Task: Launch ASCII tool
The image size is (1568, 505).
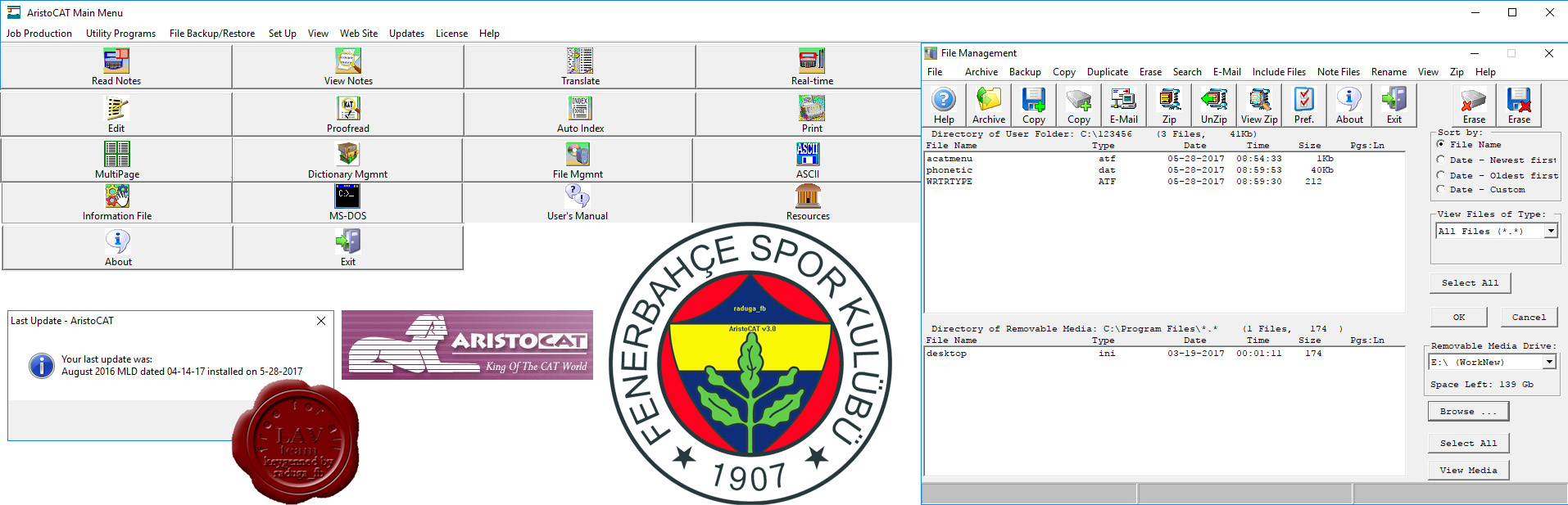Action: (807, 160)
